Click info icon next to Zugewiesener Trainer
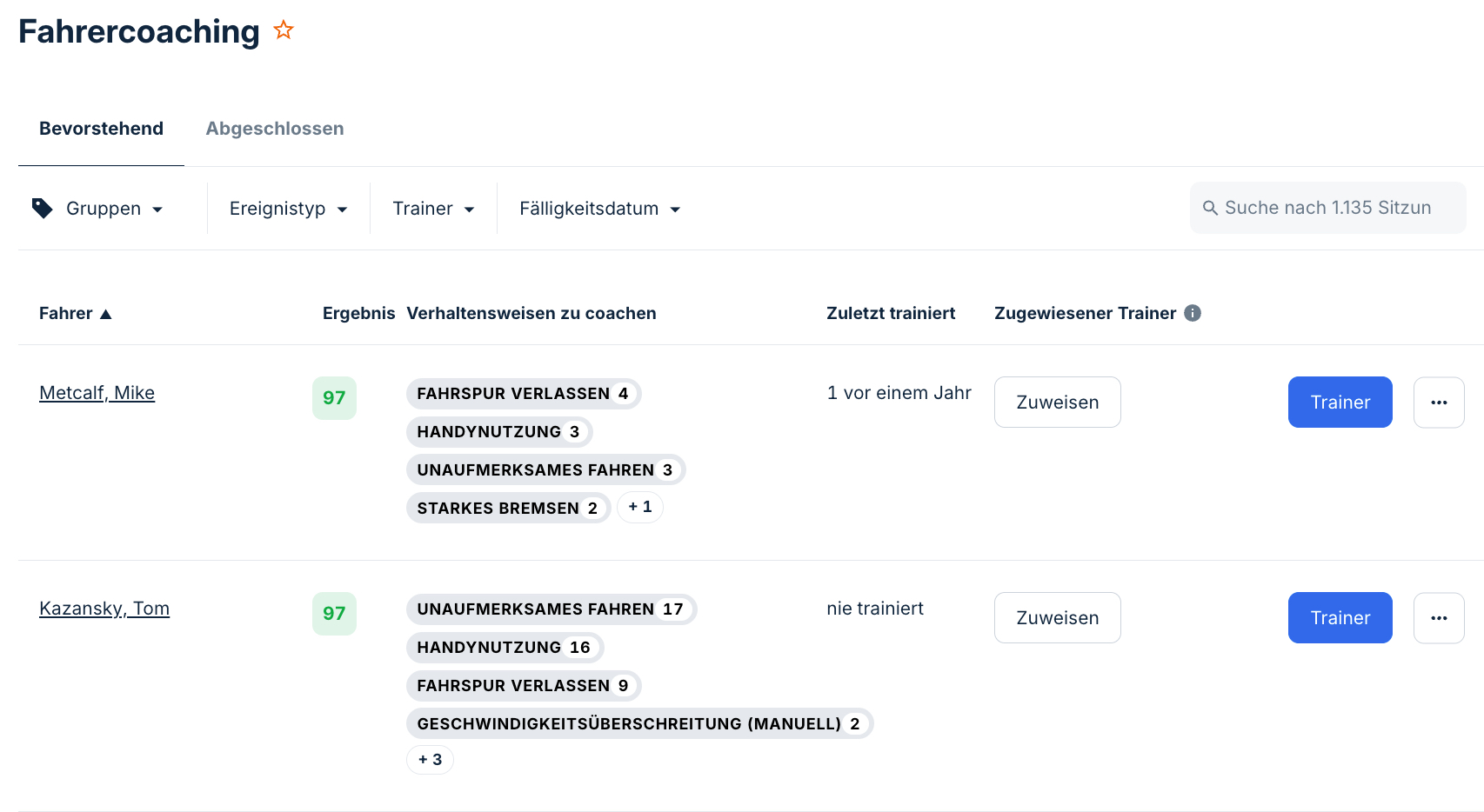Screen dimensions: 1484x812 (x=1193, y=313)
